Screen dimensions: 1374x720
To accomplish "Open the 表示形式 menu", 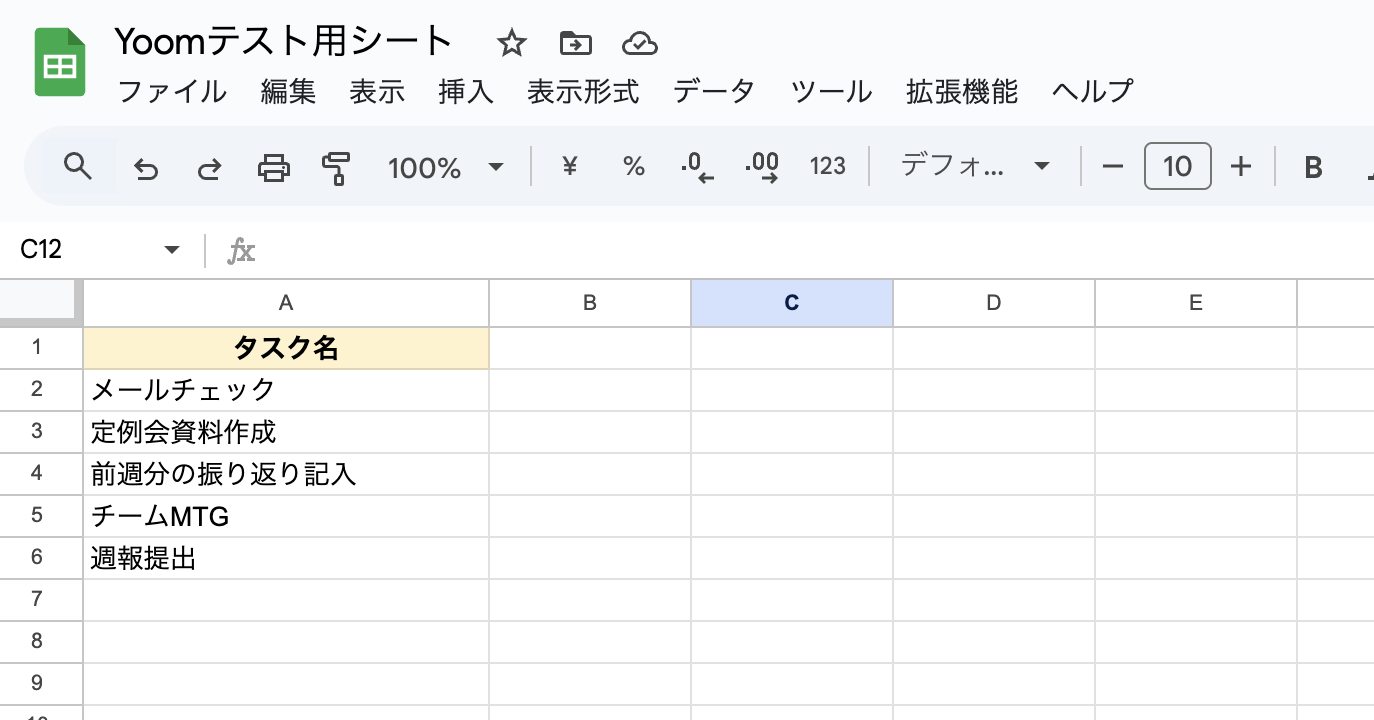I will coord(582,92).
